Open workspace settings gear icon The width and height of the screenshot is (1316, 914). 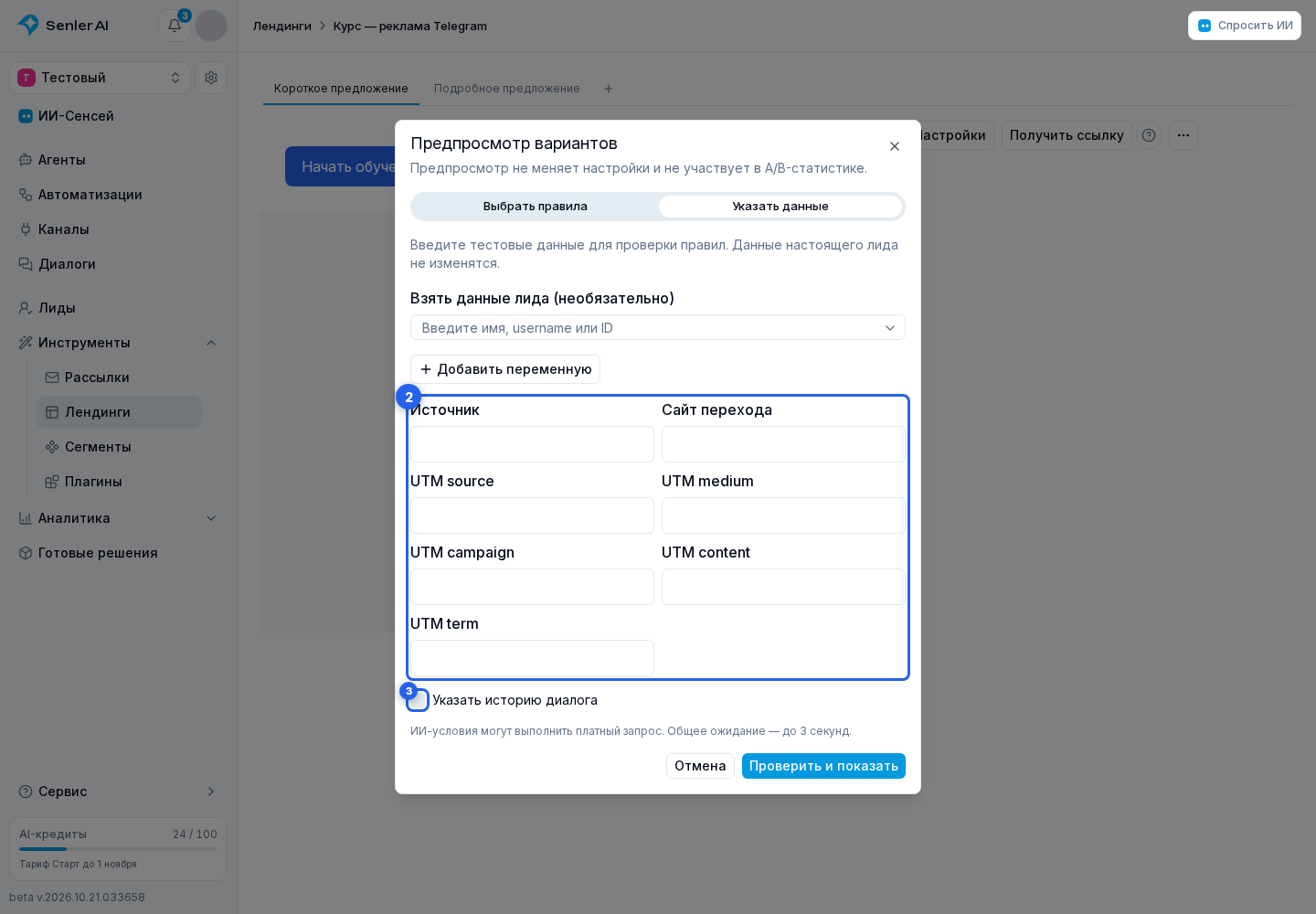[211, 78]
